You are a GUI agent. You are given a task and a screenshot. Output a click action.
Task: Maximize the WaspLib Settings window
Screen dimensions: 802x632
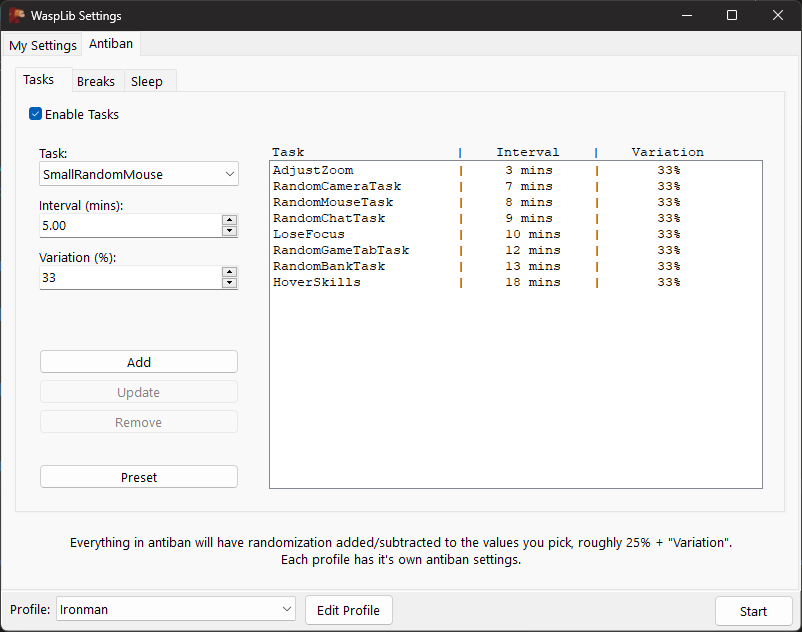click(732, 16)
